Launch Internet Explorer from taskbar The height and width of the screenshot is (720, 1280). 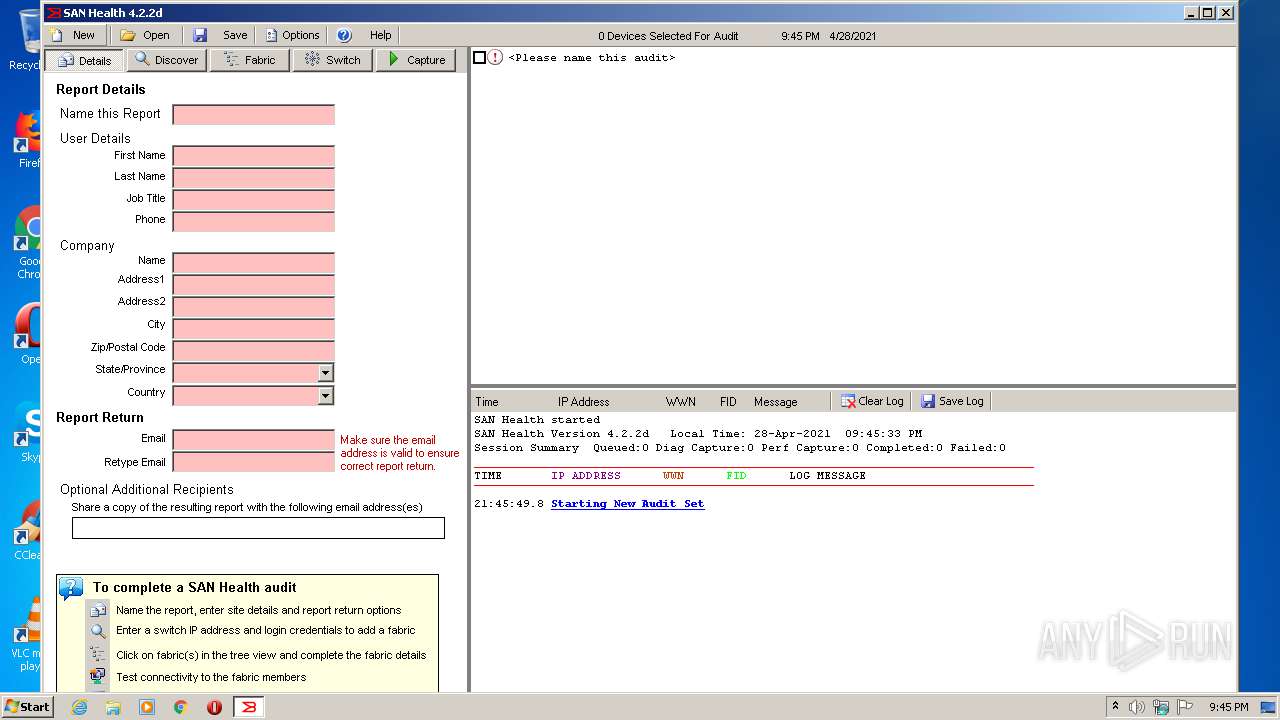coord(79,707)
